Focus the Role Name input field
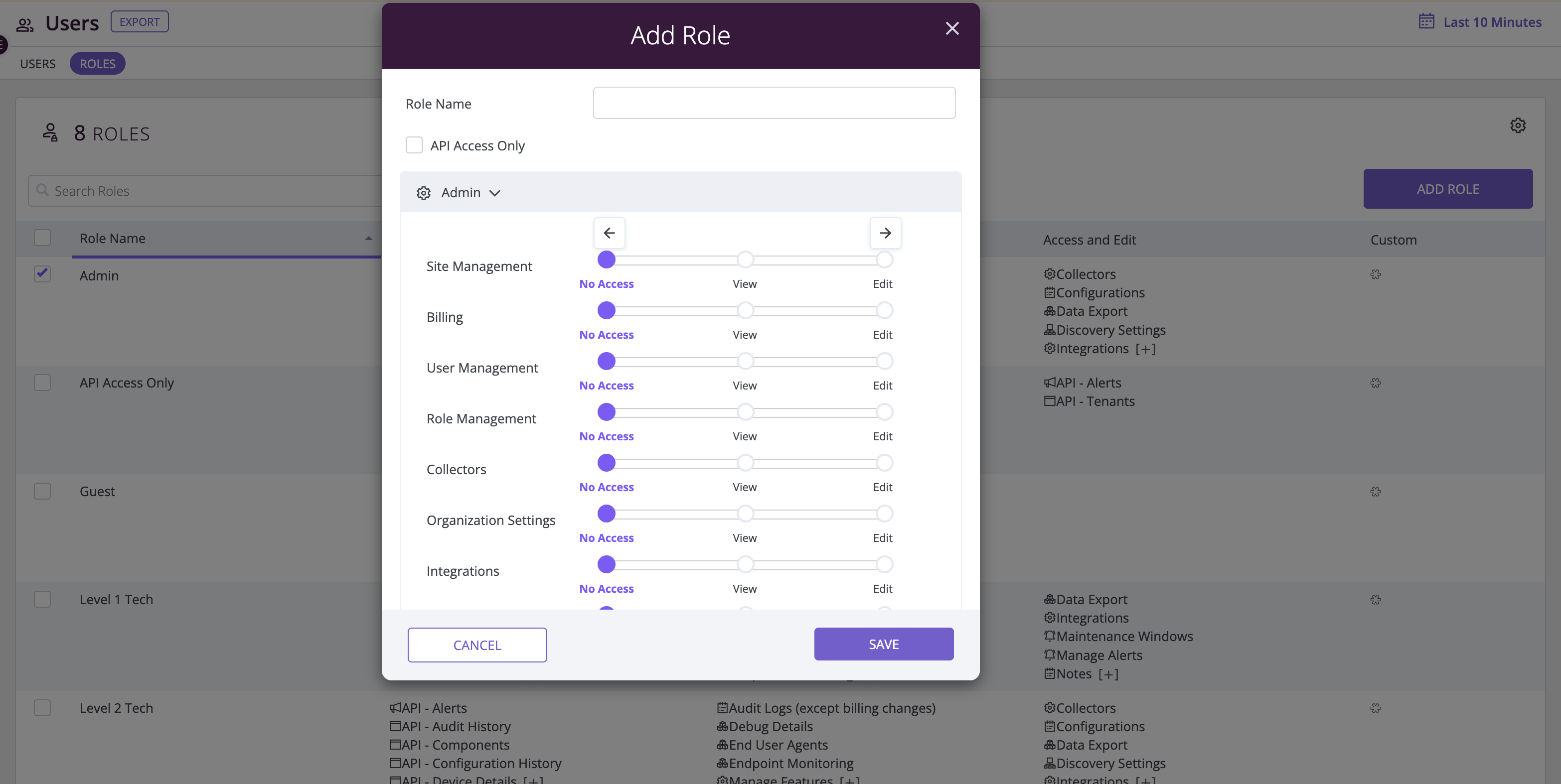The image size is (1561, 784). 774,103
